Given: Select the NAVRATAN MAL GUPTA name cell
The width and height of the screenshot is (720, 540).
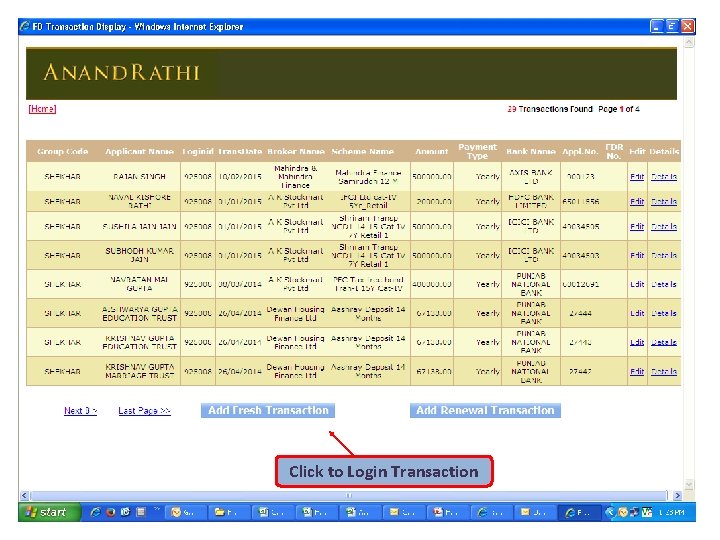Looking at the screenshot, I should tap(139, 284).
